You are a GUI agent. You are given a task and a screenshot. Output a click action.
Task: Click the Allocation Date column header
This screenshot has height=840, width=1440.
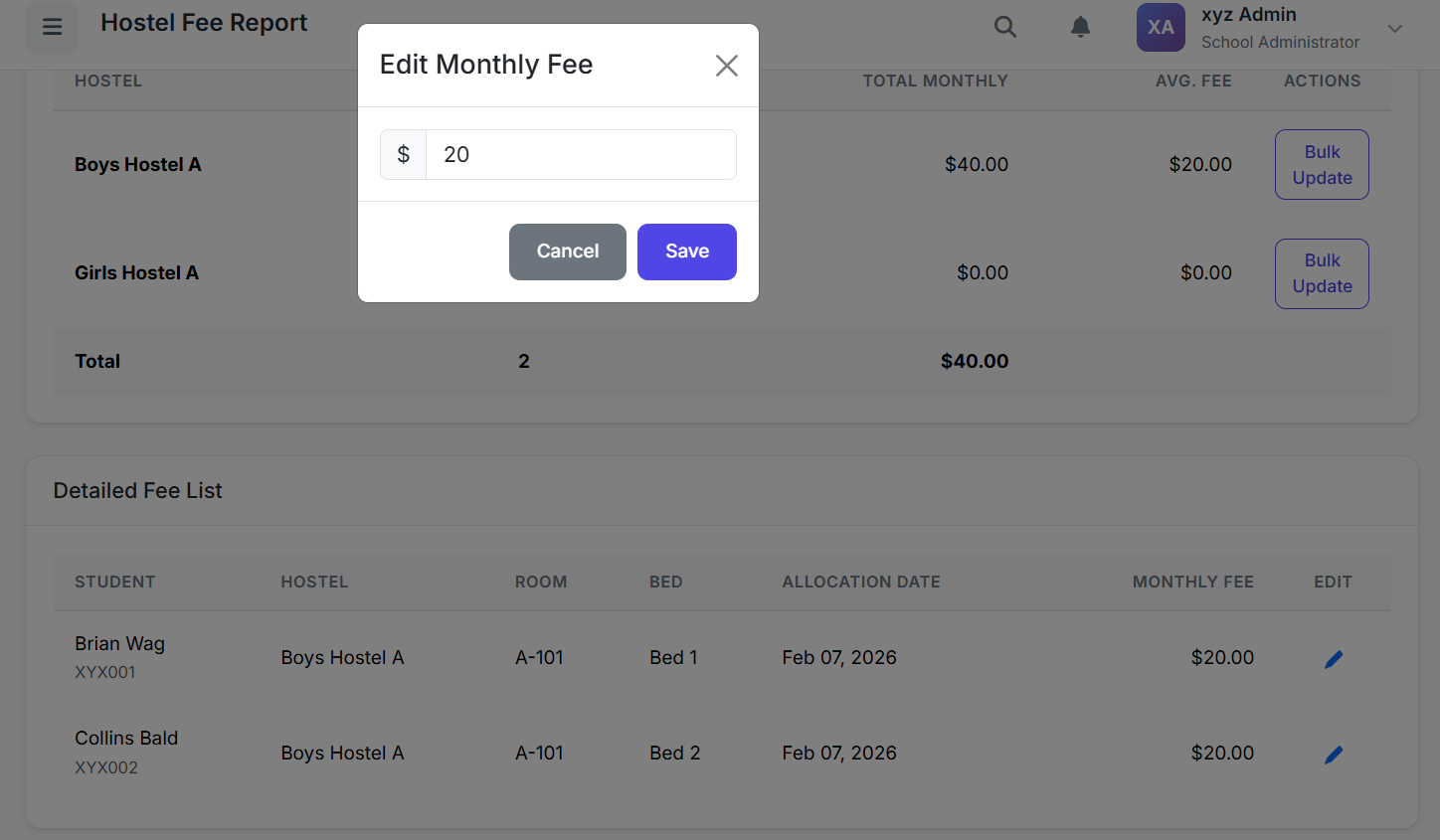click(860, 583)
